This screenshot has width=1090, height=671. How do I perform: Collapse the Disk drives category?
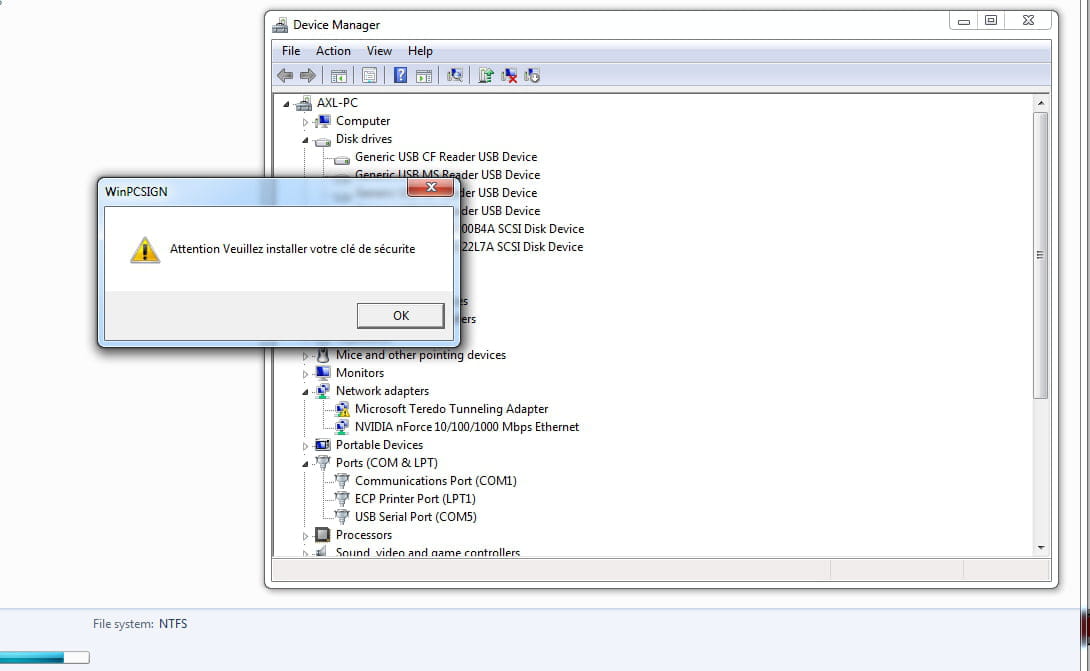pos(305,139)
